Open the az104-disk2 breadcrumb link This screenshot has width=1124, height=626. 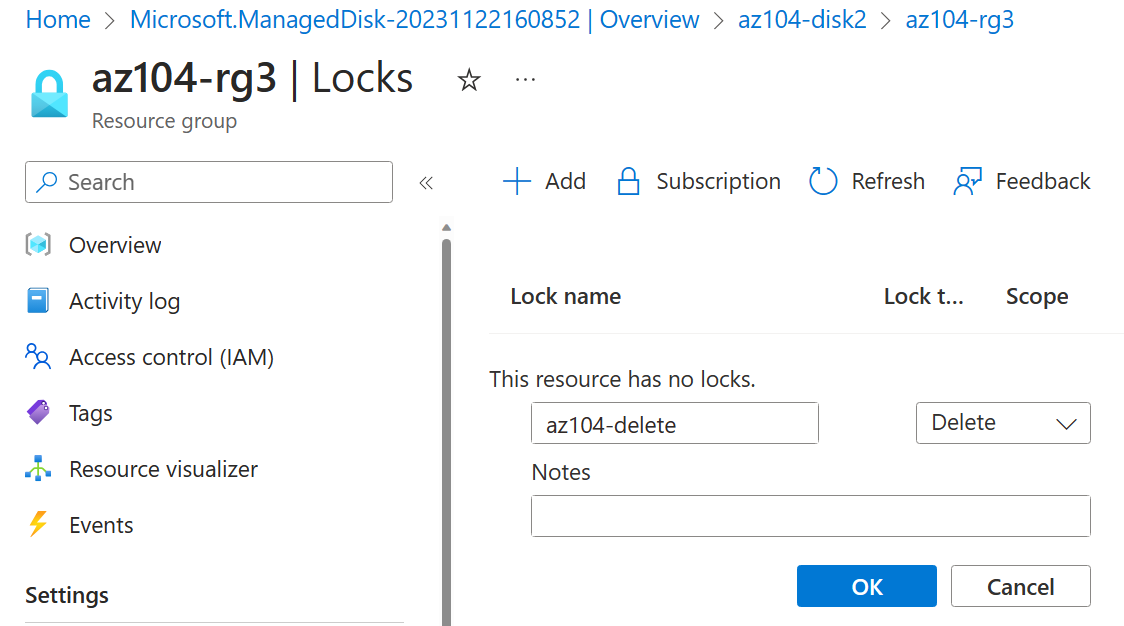(x=802, y=20)
